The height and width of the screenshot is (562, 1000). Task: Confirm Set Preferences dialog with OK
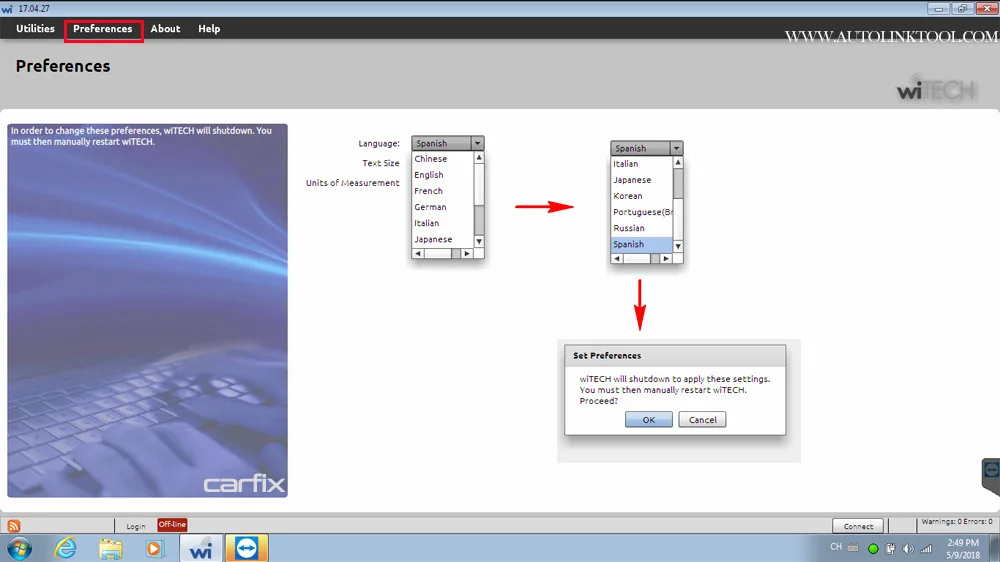click(649, 420)
